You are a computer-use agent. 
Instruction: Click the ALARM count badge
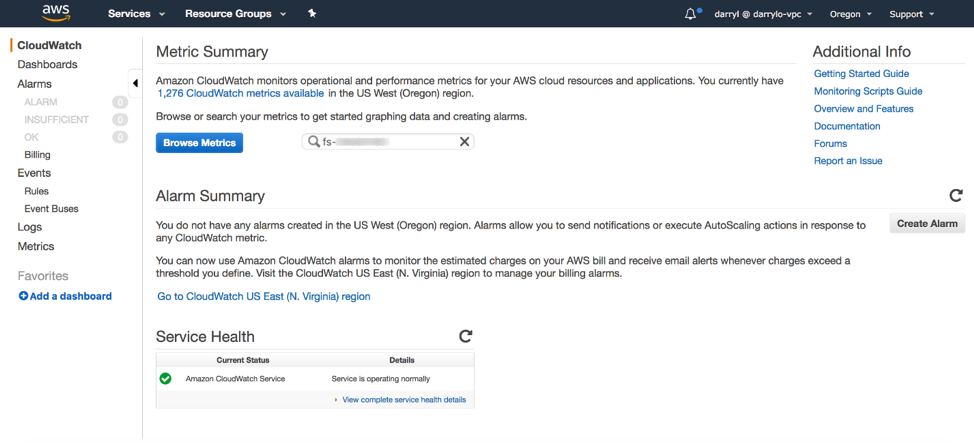pos(120,102)
